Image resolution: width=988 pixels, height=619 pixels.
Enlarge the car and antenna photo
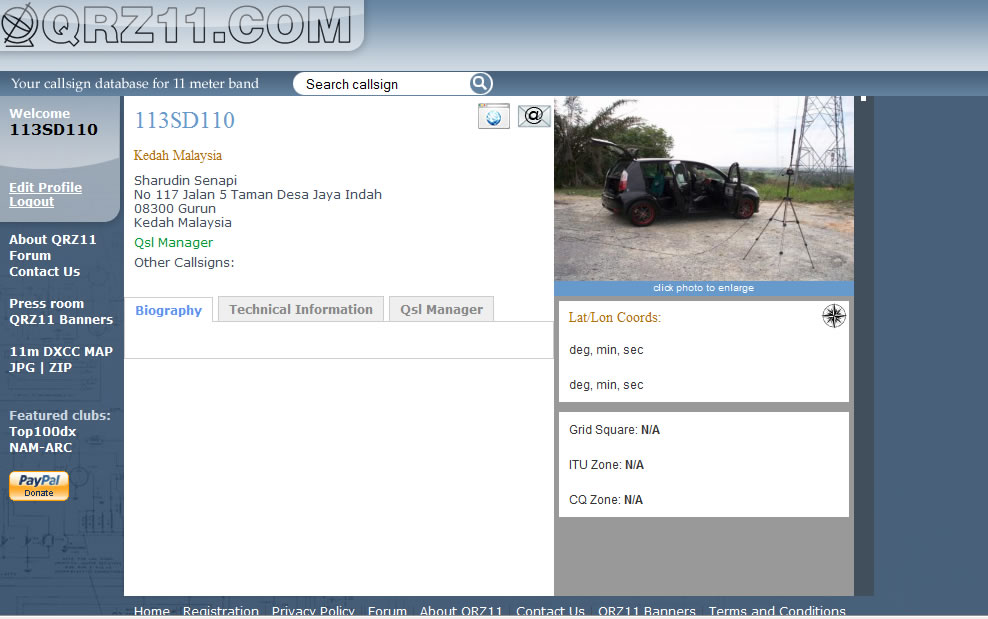coord(704,188)
